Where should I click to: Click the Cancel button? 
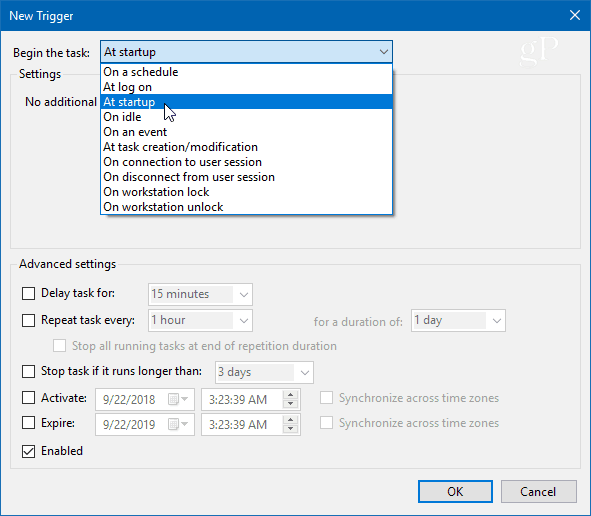pos(539,492)
